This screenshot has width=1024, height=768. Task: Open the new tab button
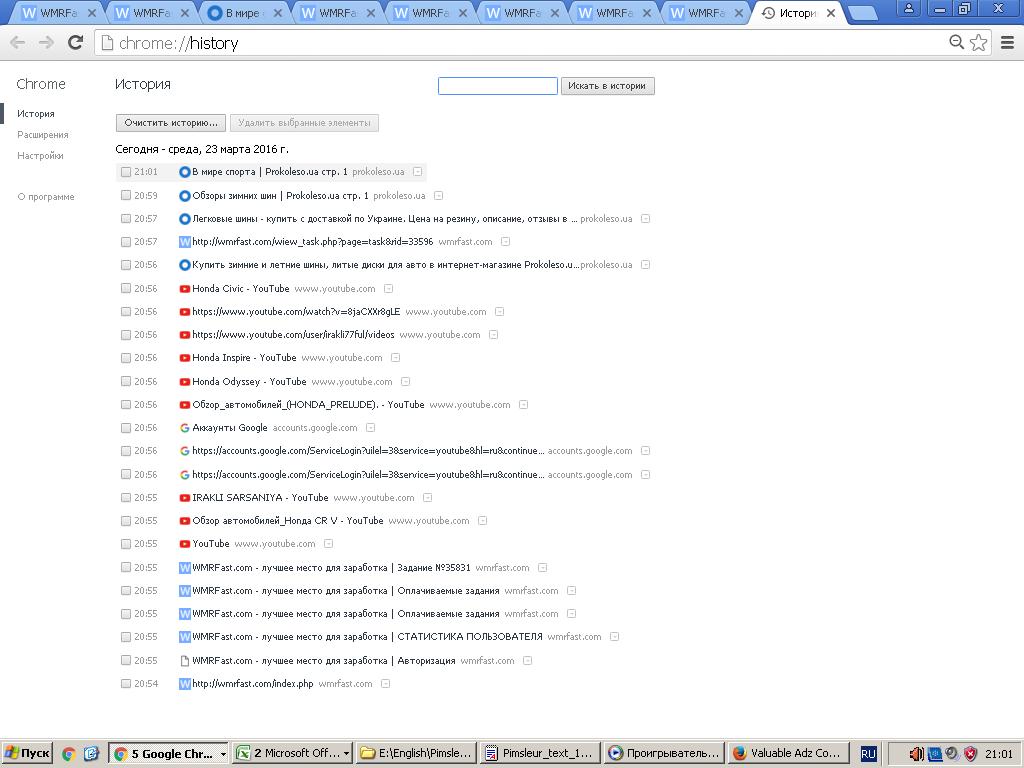(862, 14)
